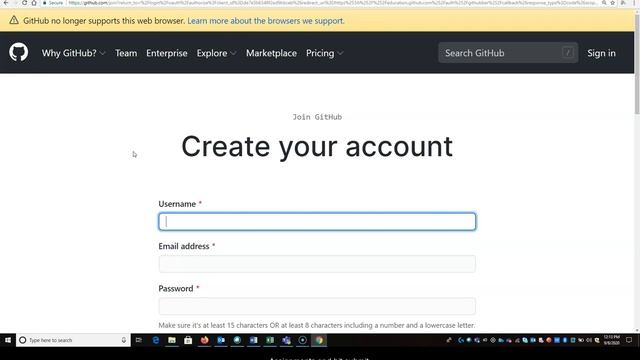The image size is (640, 360).
Task: Open Firefox from the taskbar
Action: [204, 340]
